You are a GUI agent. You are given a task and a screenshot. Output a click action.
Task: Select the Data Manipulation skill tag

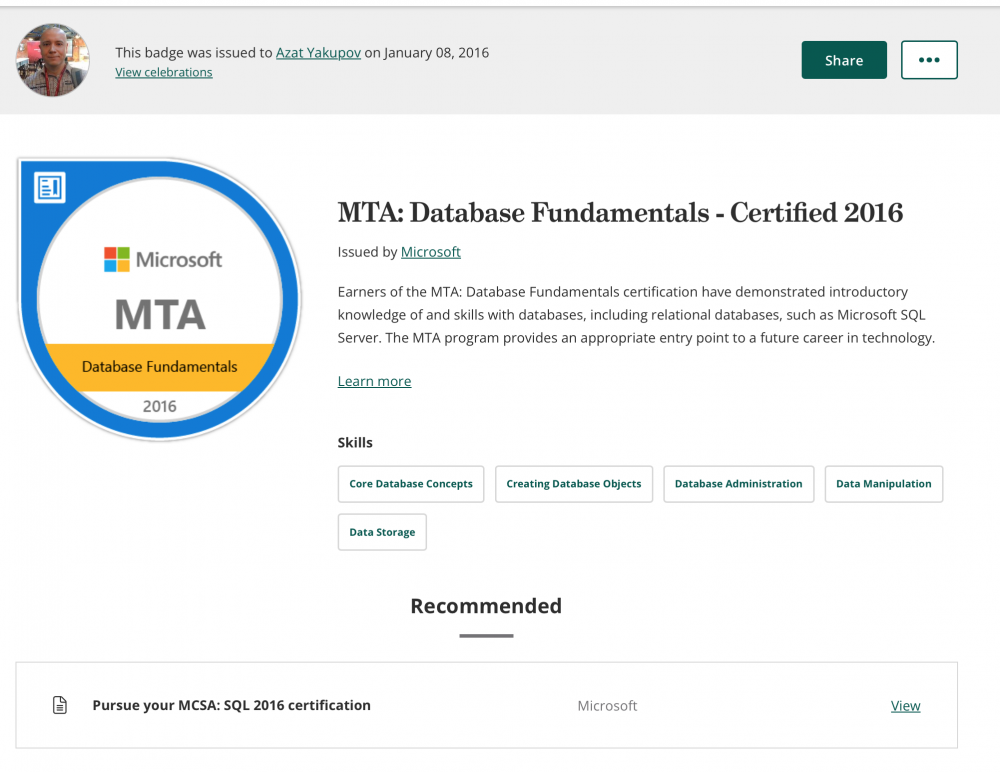click(883, 484)
